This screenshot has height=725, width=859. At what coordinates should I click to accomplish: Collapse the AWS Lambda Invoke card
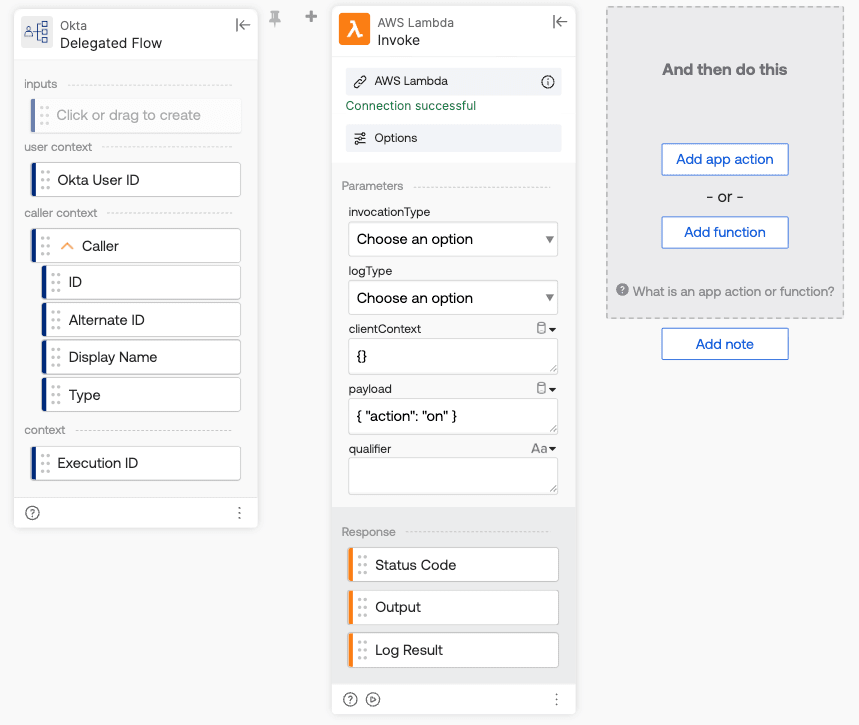[x=560, y=22]
